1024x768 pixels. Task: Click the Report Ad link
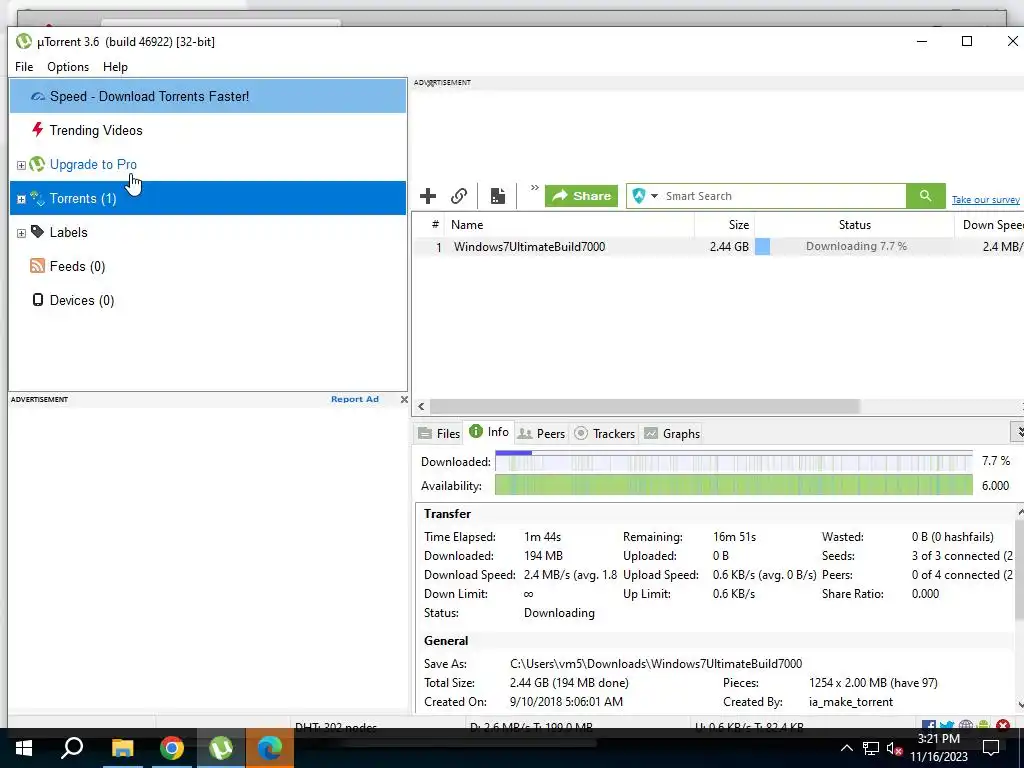coord(355,399)
